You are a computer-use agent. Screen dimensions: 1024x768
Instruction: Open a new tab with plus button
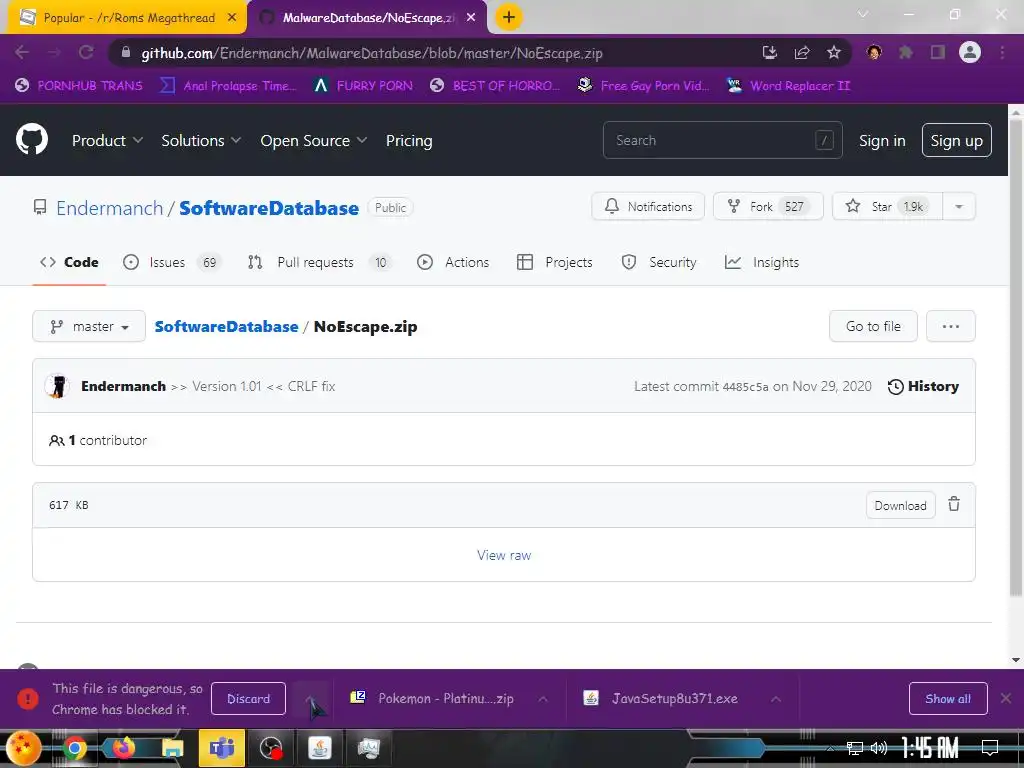click(x=509, y=17)
